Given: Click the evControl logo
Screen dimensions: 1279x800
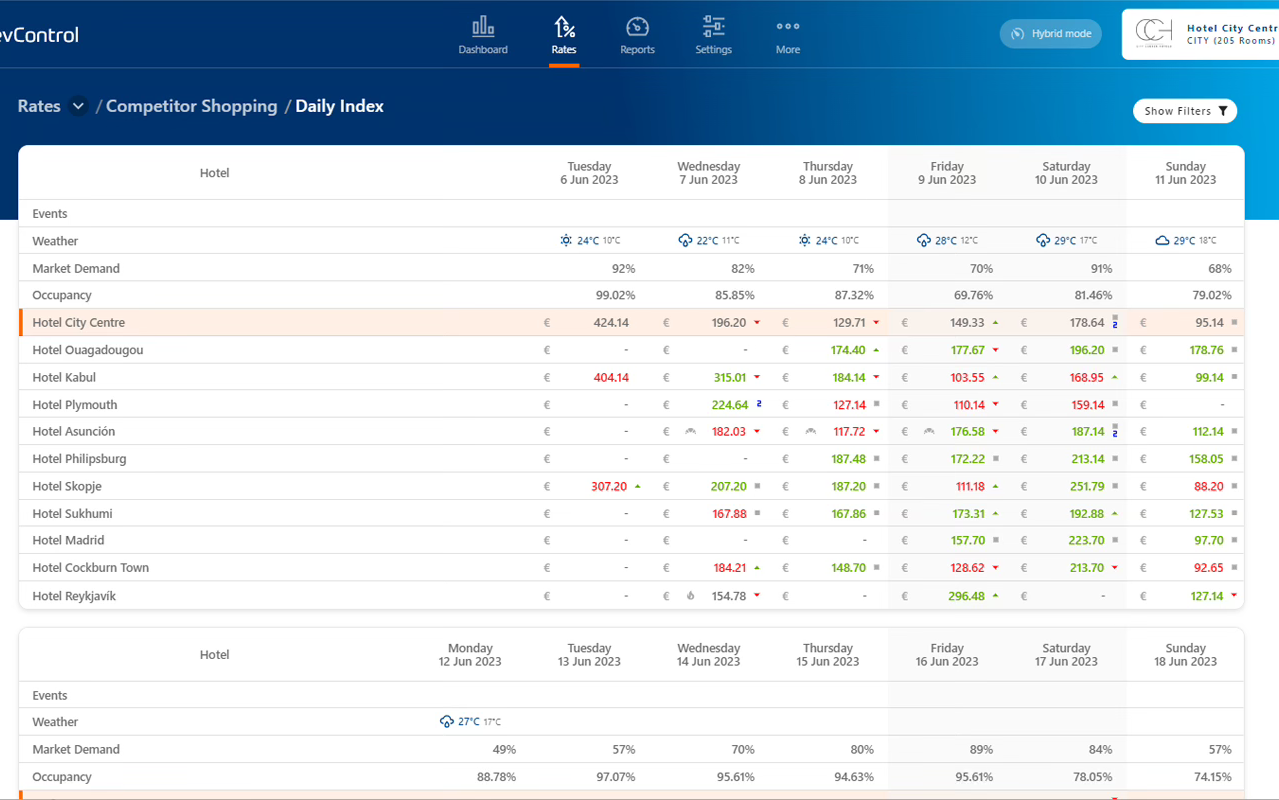Looking at the screenshot, I should click(x=38, y=35).
